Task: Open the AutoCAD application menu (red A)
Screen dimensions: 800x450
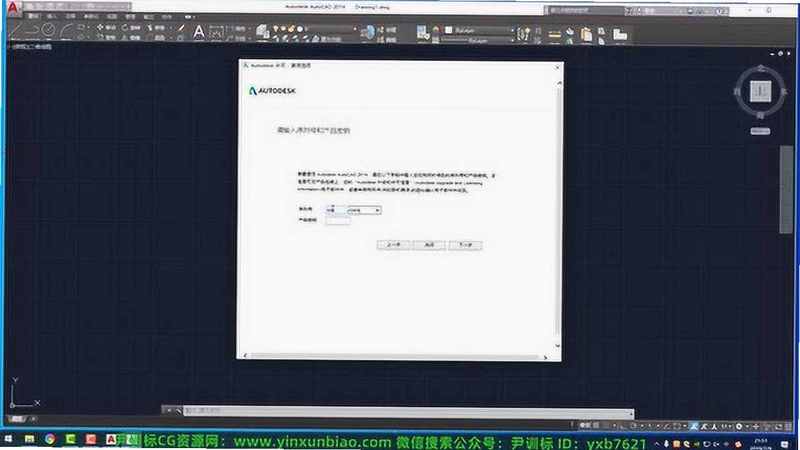Action: pos(12,8)
